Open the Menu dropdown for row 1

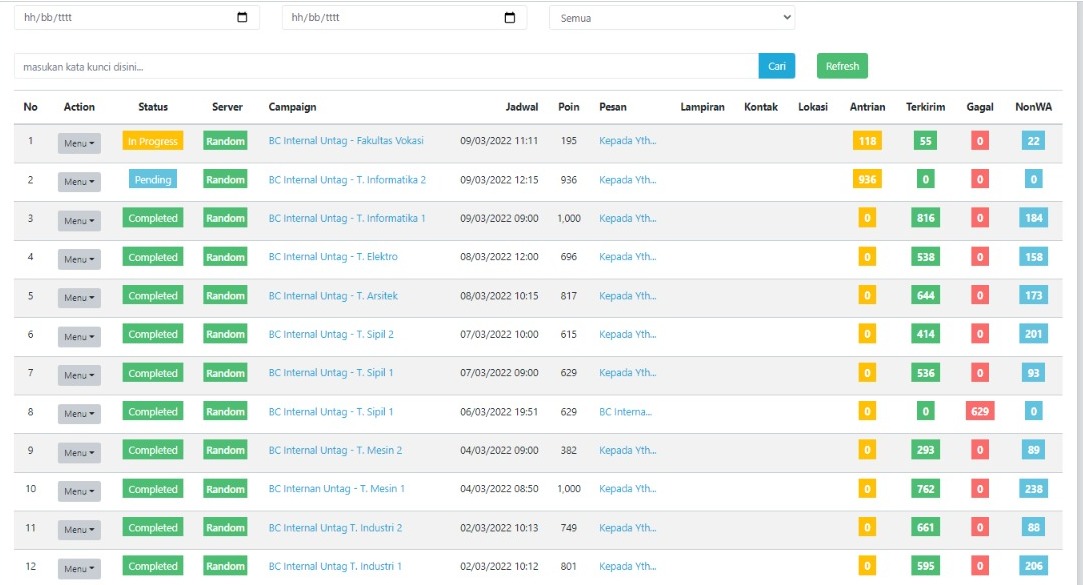click(79, 143)
